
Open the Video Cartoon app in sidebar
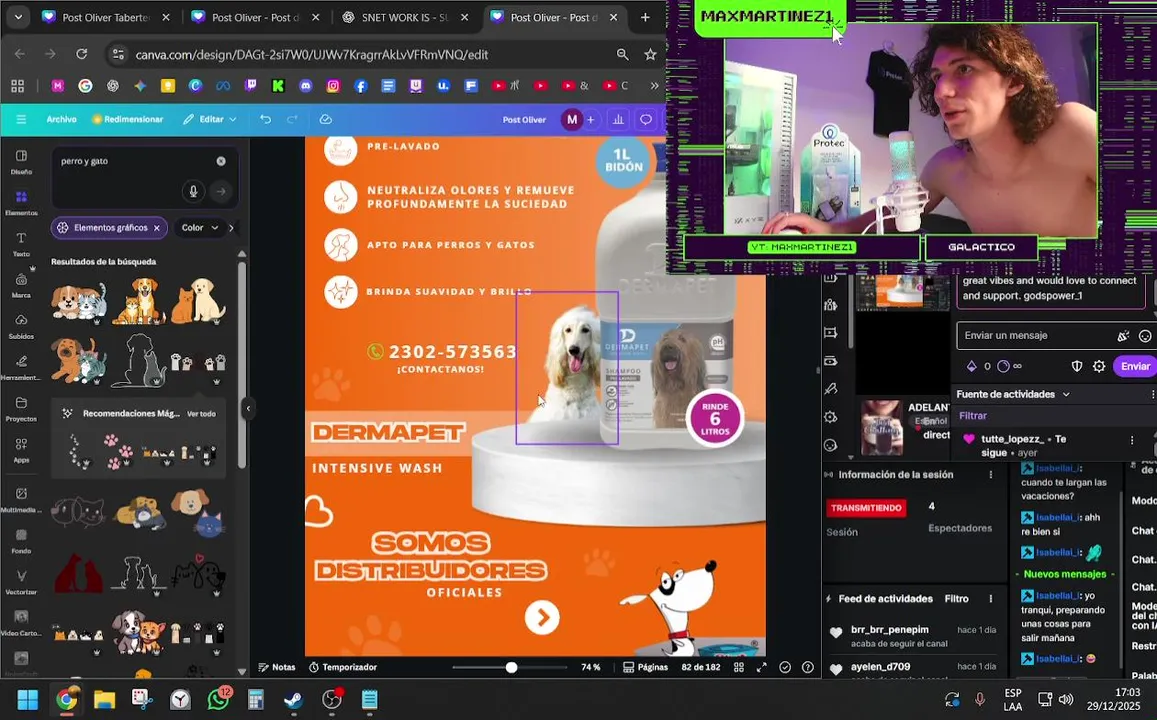21,624
